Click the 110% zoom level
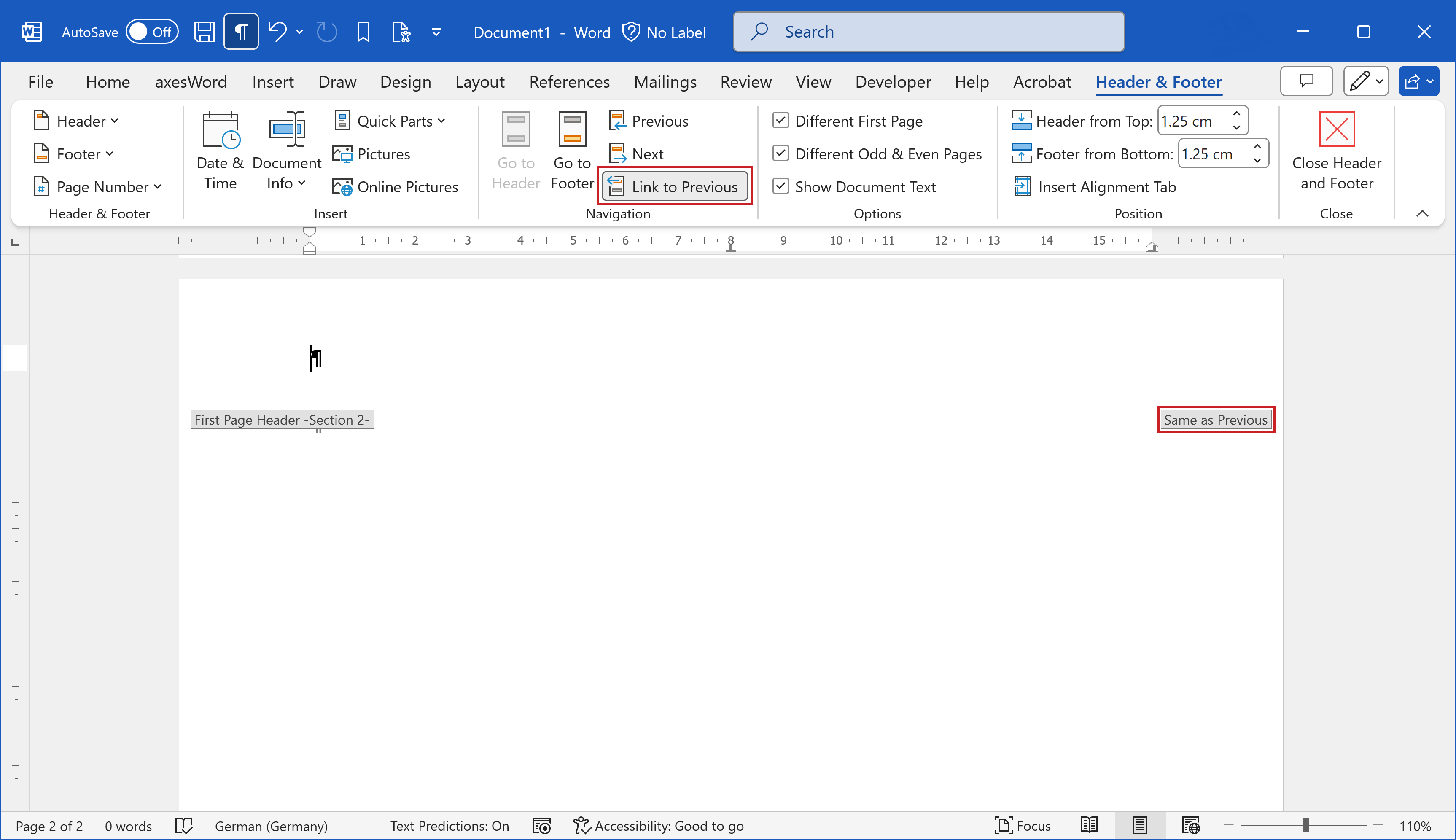 pos(1415,826)
